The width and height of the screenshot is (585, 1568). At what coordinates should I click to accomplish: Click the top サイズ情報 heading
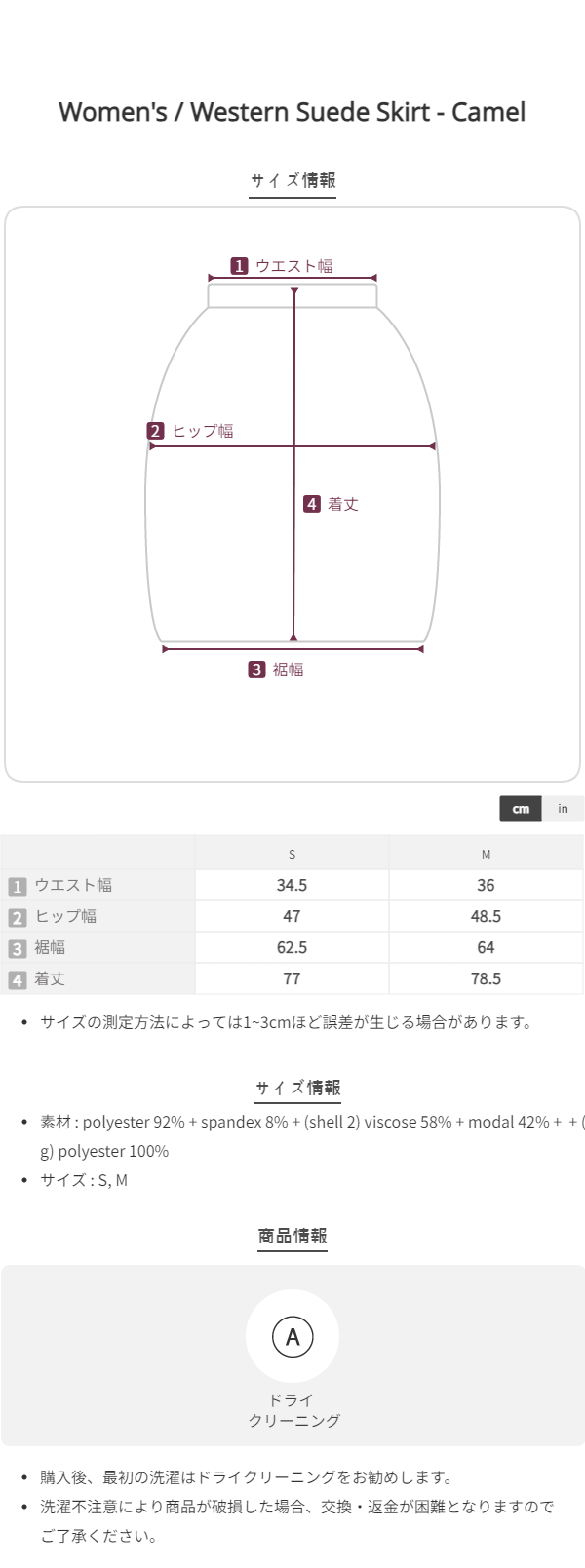pos(292,180)
